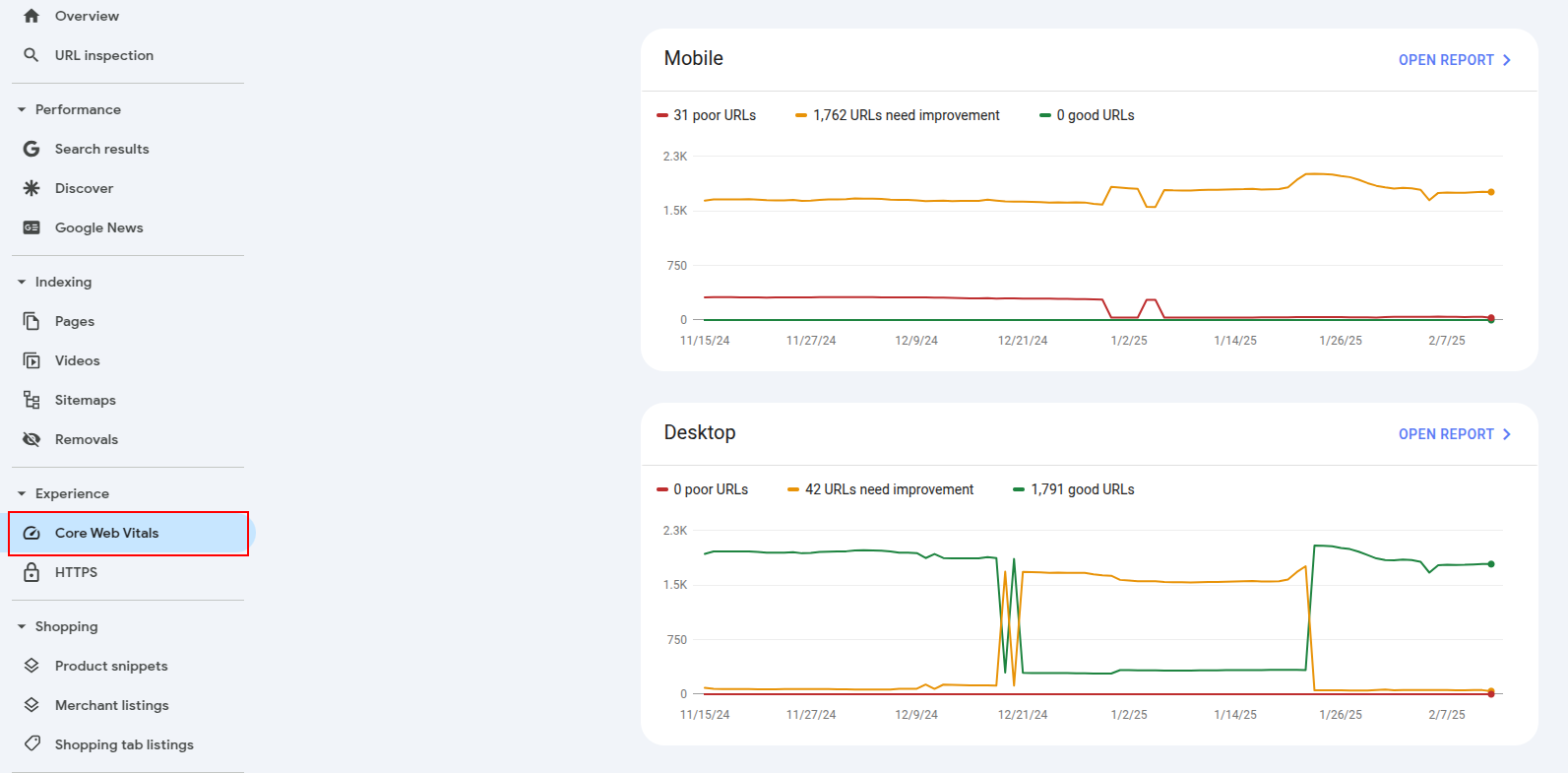Click the Sitemaps icon

(31, 400)
